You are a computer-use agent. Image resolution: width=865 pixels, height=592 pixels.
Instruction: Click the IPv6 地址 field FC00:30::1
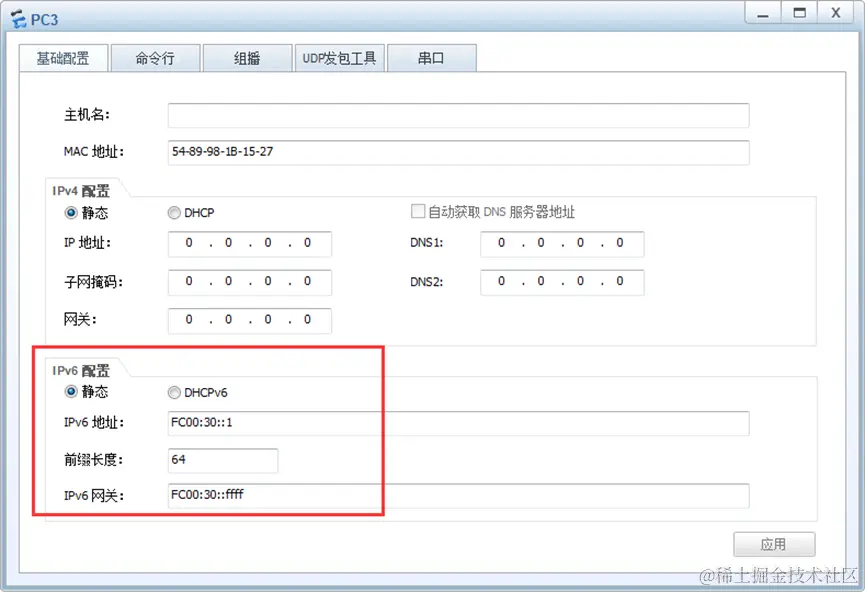tap(458, 423)
